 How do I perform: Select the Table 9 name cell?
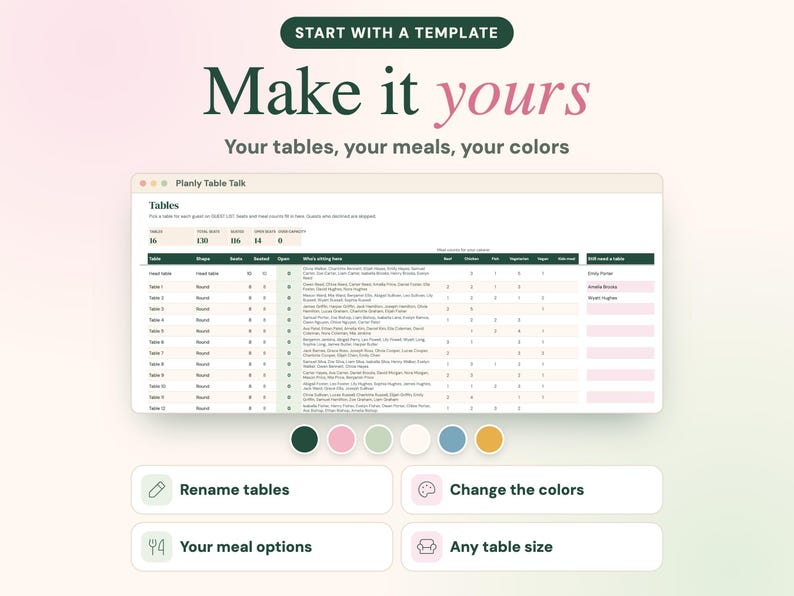[x=156, y=375]
